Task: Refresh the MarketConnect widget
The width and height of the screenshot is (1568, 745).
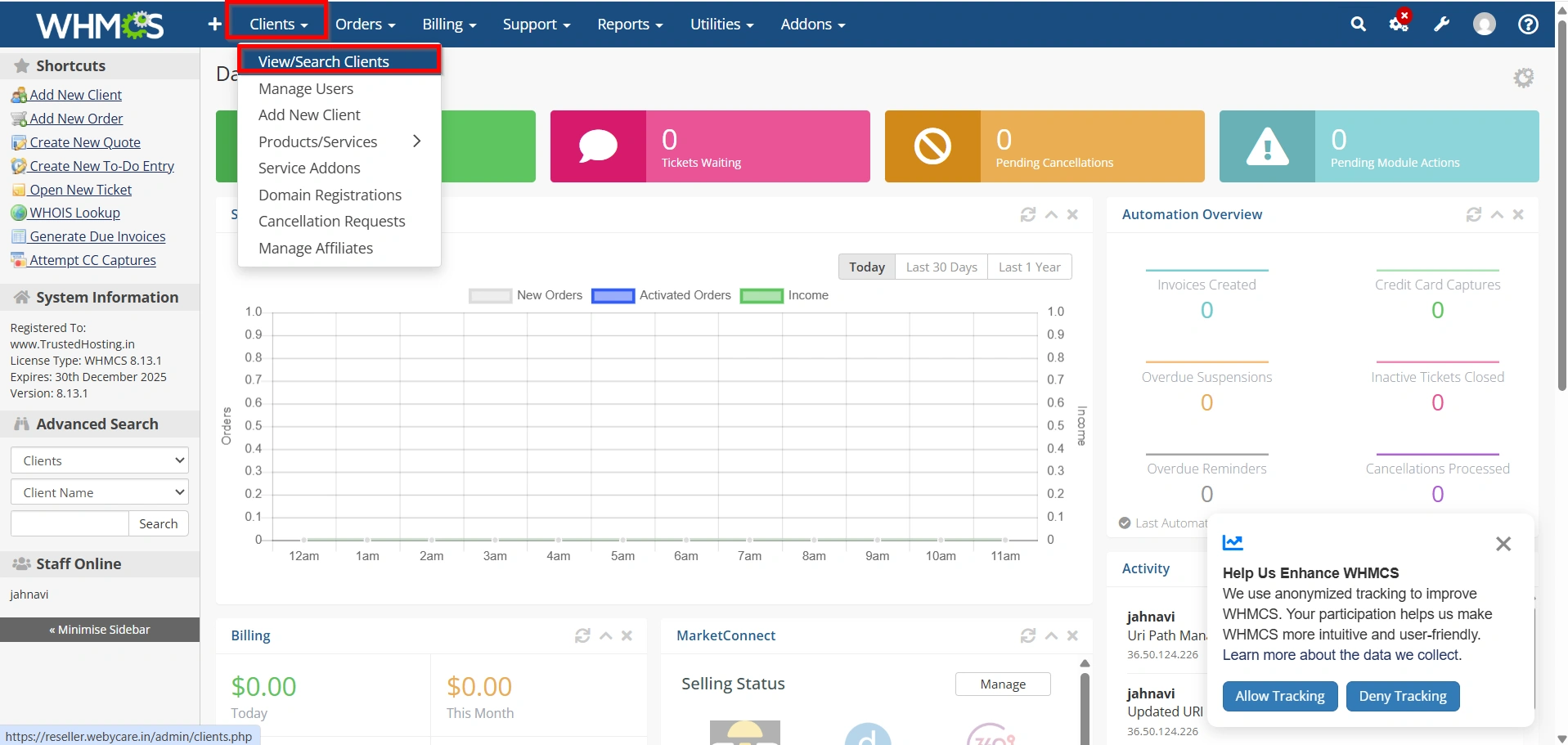Action: pos(1028,635)
